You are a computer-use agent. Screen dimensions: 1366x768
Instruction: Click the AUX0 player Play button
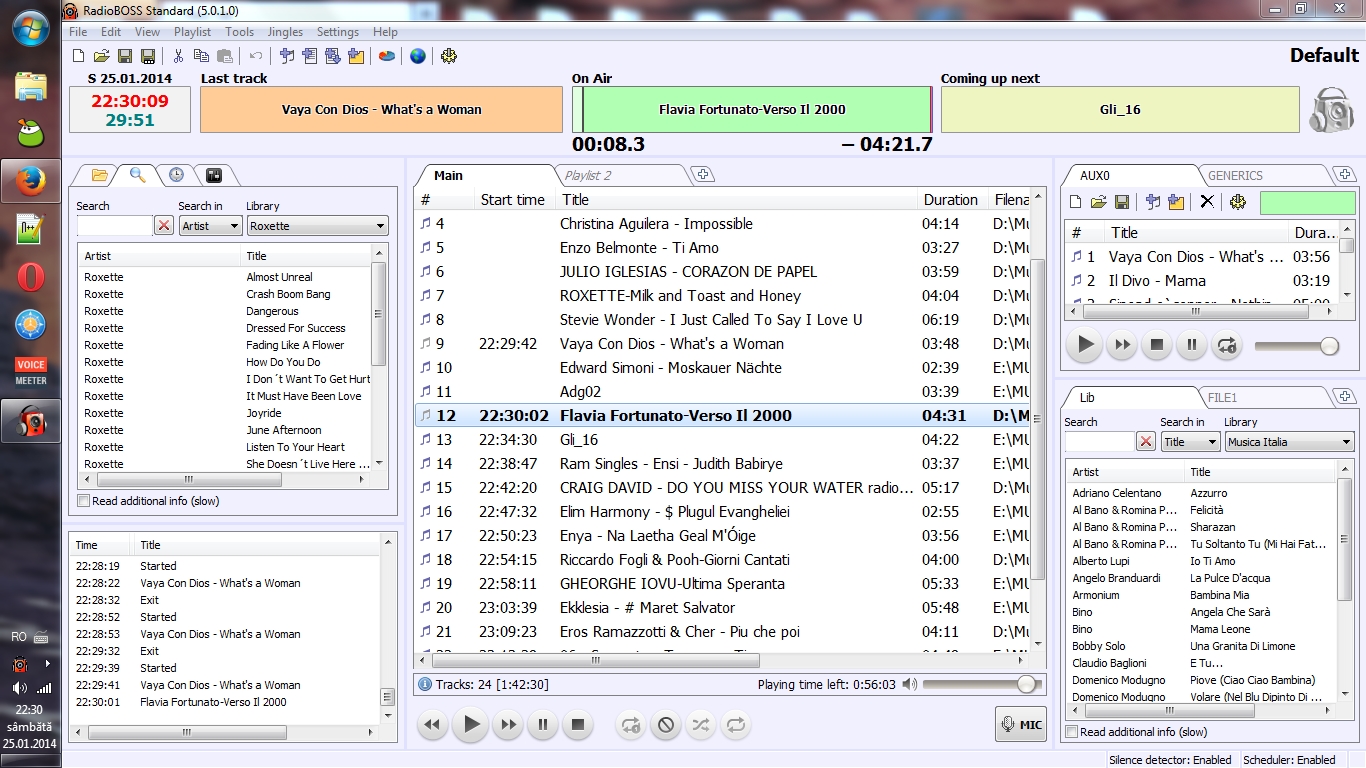pos(1084,346)
